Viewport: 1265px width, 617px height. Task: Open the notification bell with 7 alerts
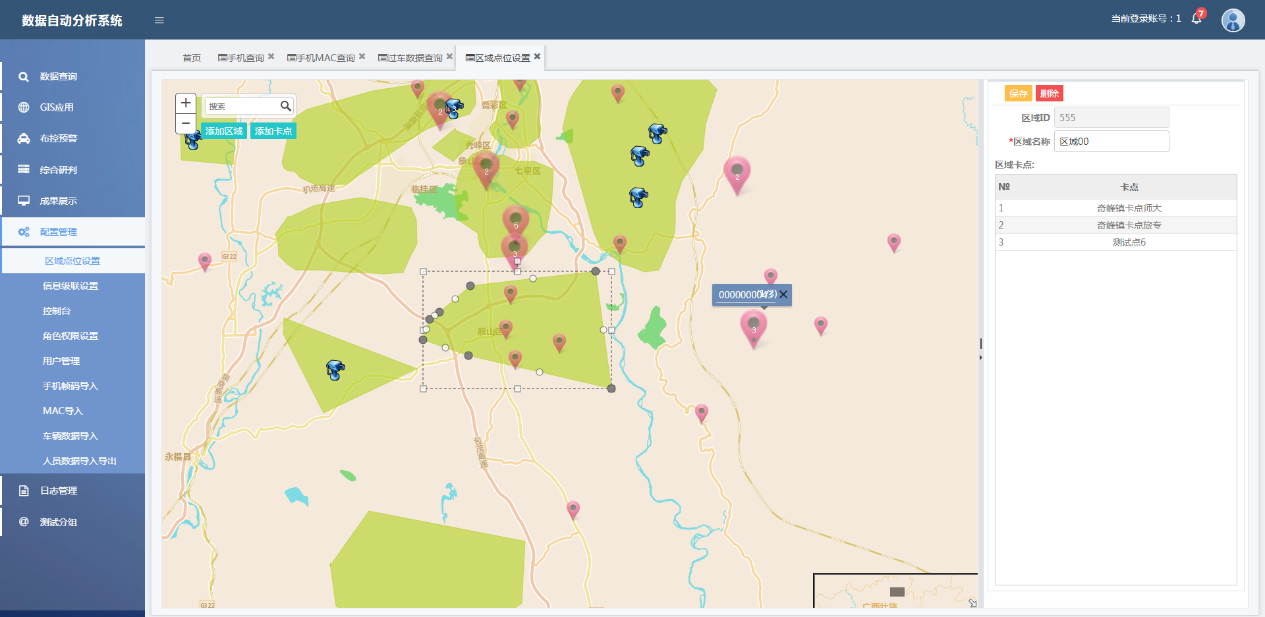(x=1196, y=19)
